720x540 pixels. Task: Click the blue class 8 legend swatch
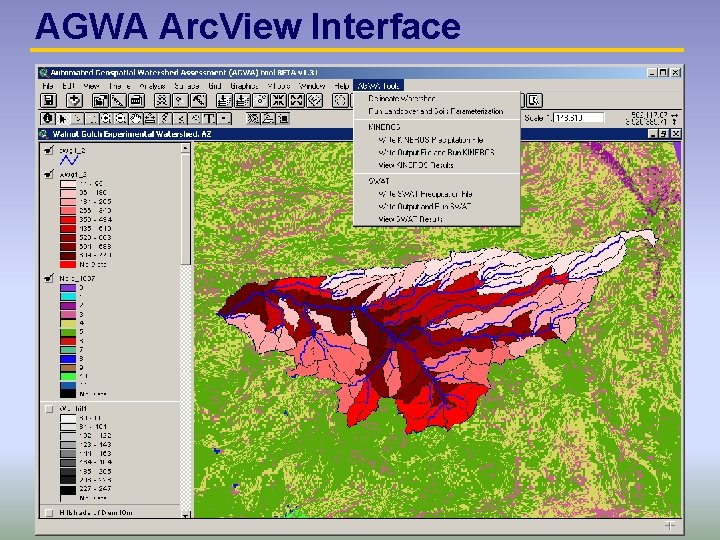pos(68,359)
